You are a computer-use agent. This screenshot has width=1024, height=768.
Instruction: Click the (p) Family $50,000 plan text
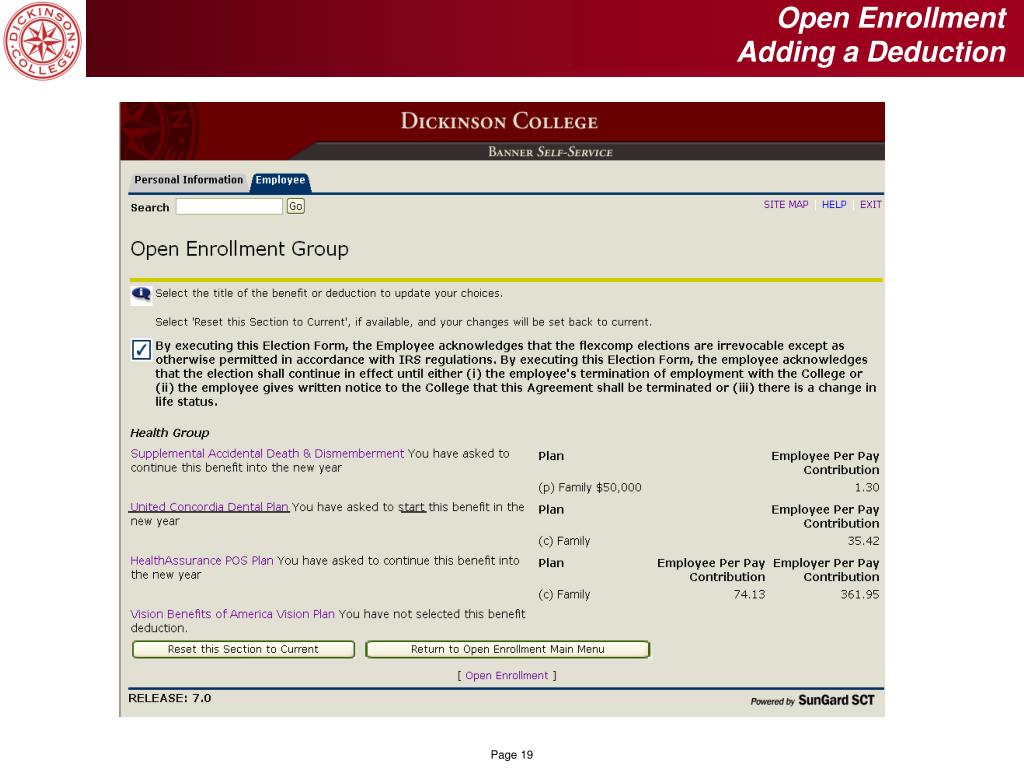[590, 487]
